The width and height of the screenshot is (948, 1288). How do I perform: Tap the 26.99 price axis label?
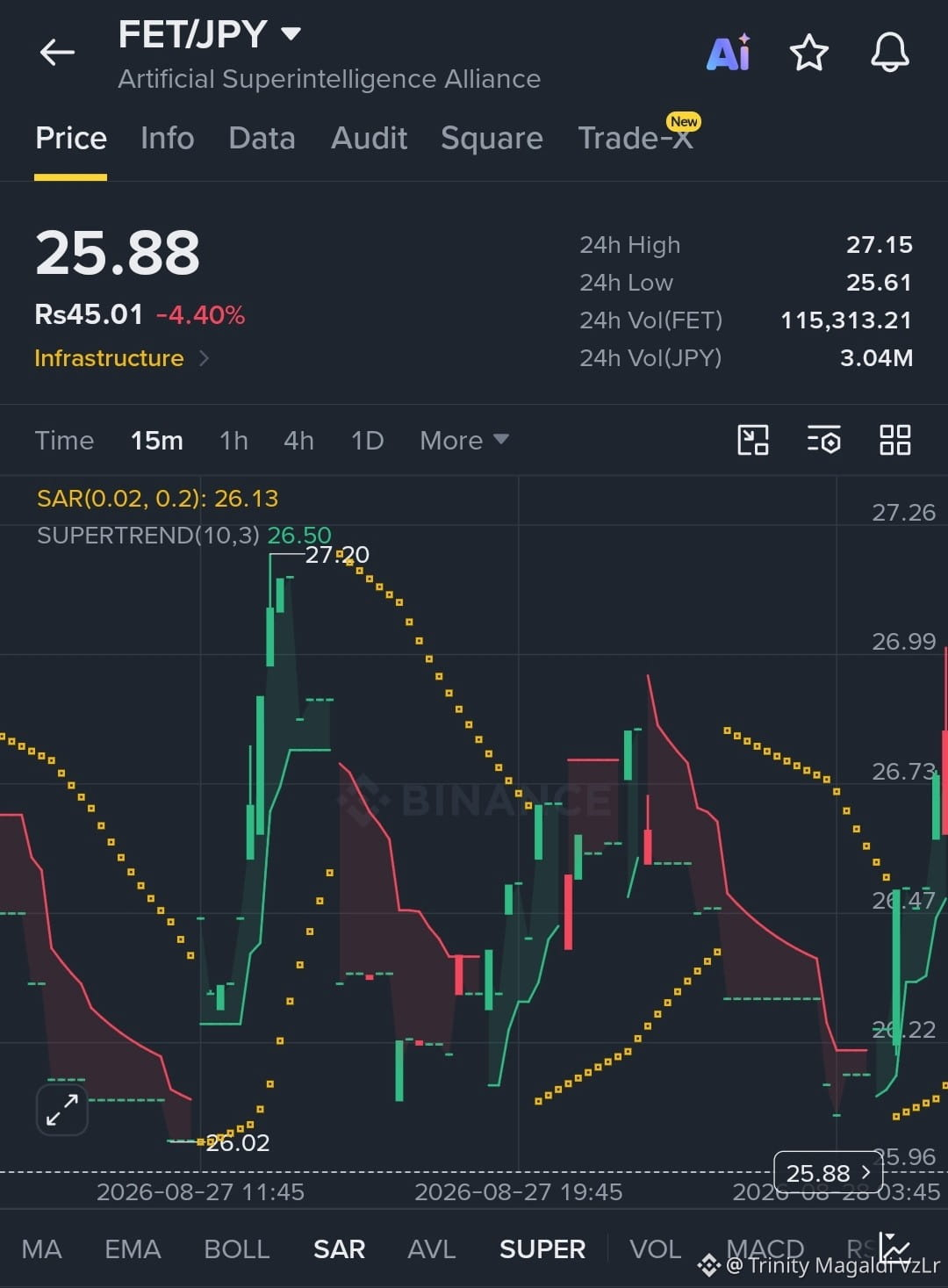click(903, 641)
